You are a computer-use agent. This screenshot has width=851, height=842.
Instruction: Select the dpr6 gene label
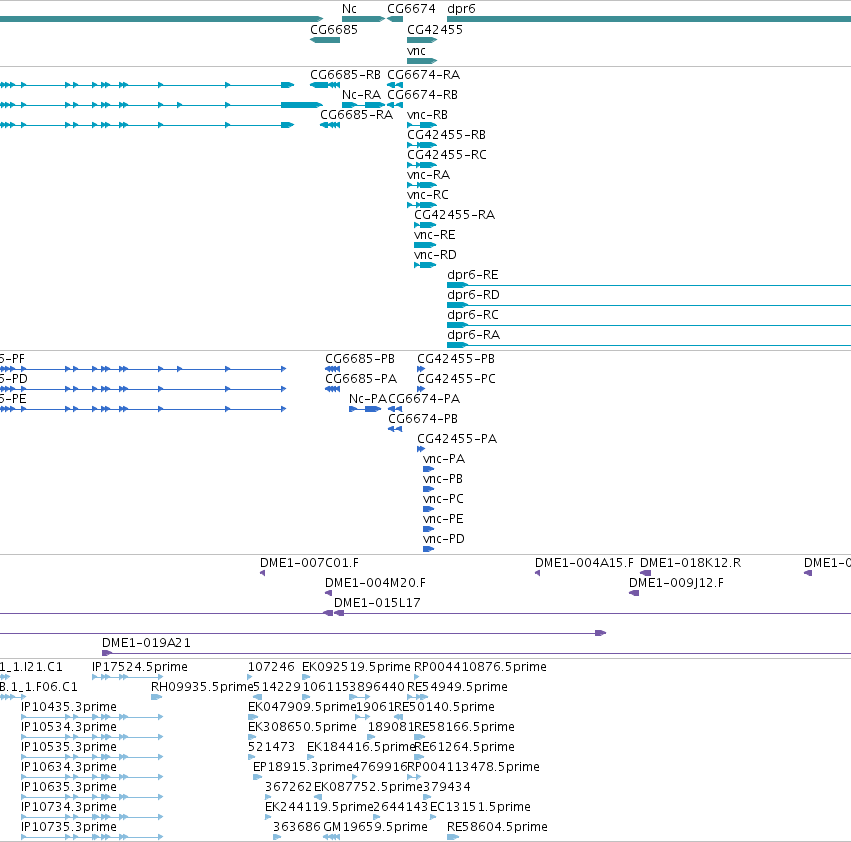tap(461, 9)
